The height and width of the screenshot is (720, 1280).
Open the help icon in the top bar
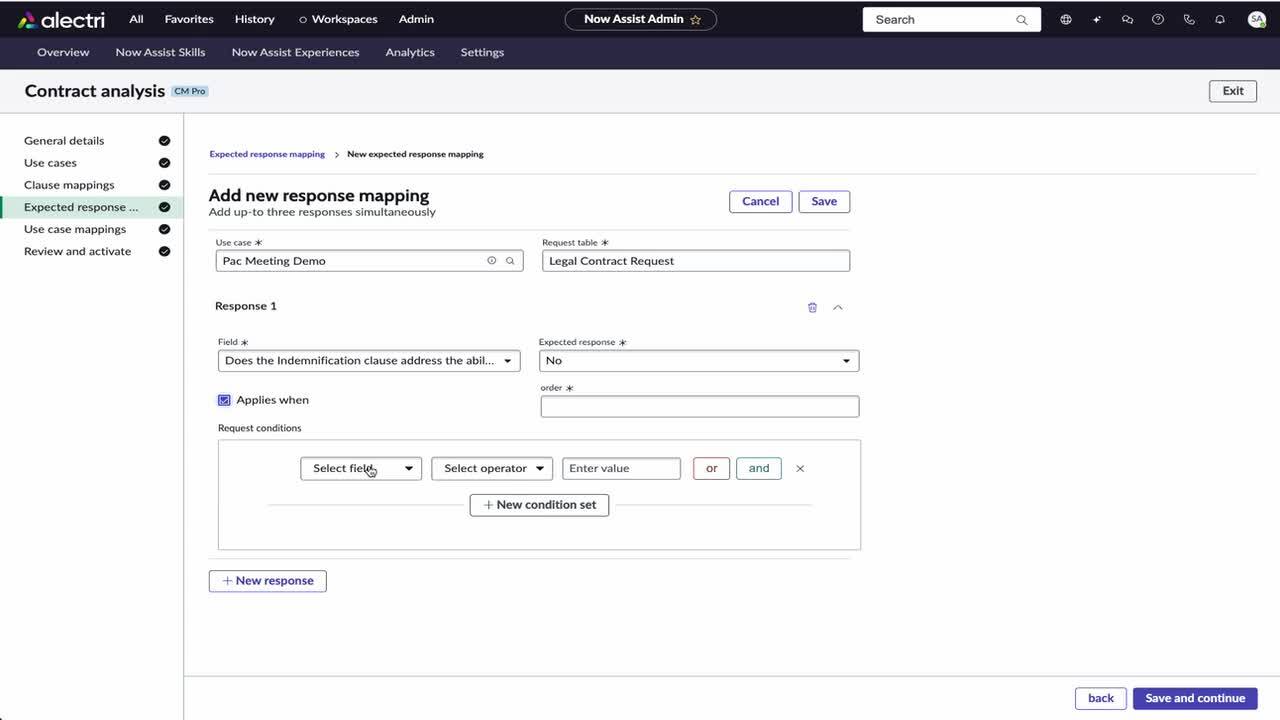1158,19
